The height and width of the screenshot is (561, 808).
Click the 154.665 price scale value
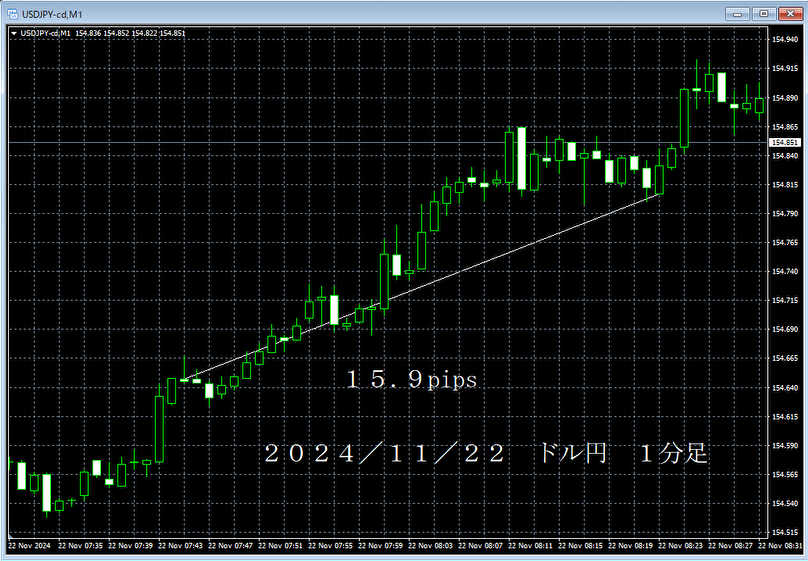[x=785, y=358]
